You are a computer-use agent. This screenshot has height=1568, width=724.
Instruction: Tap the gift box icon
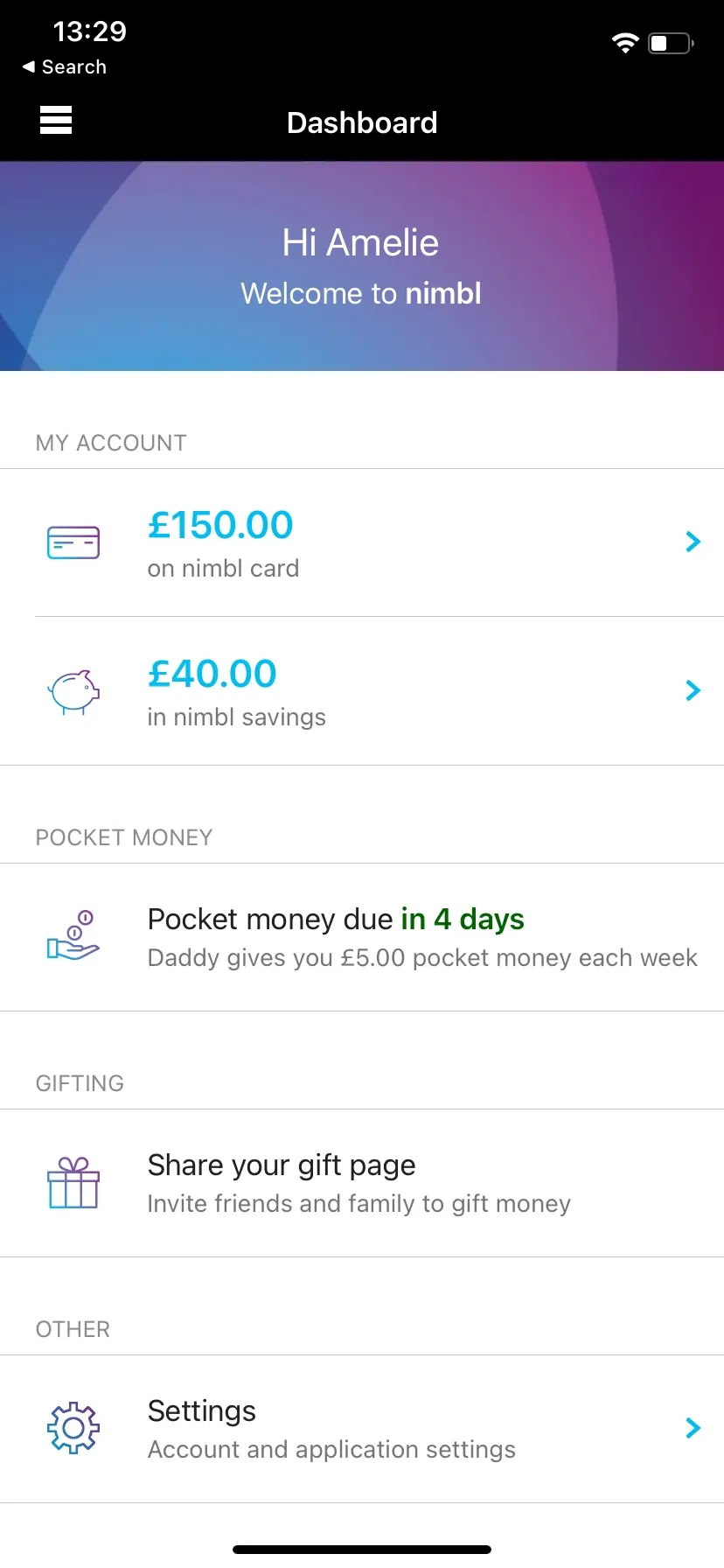tap(73, 1183)
